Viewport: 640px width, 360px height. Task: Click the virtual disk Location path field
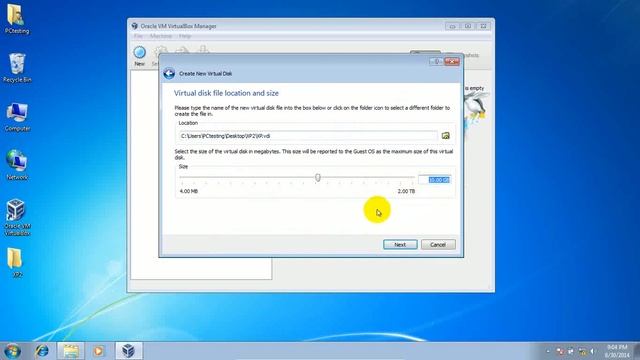[308, 136]
